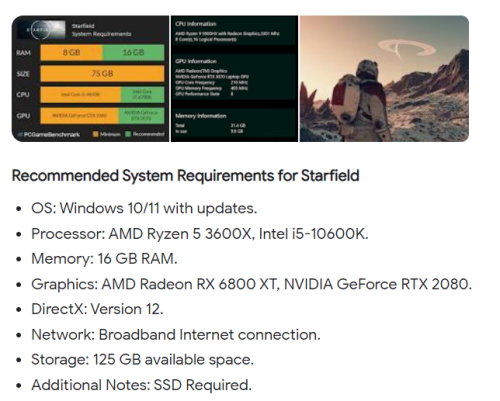
Task: Click the Memory: 16 GB RAM line
Action: pos(104,259)
